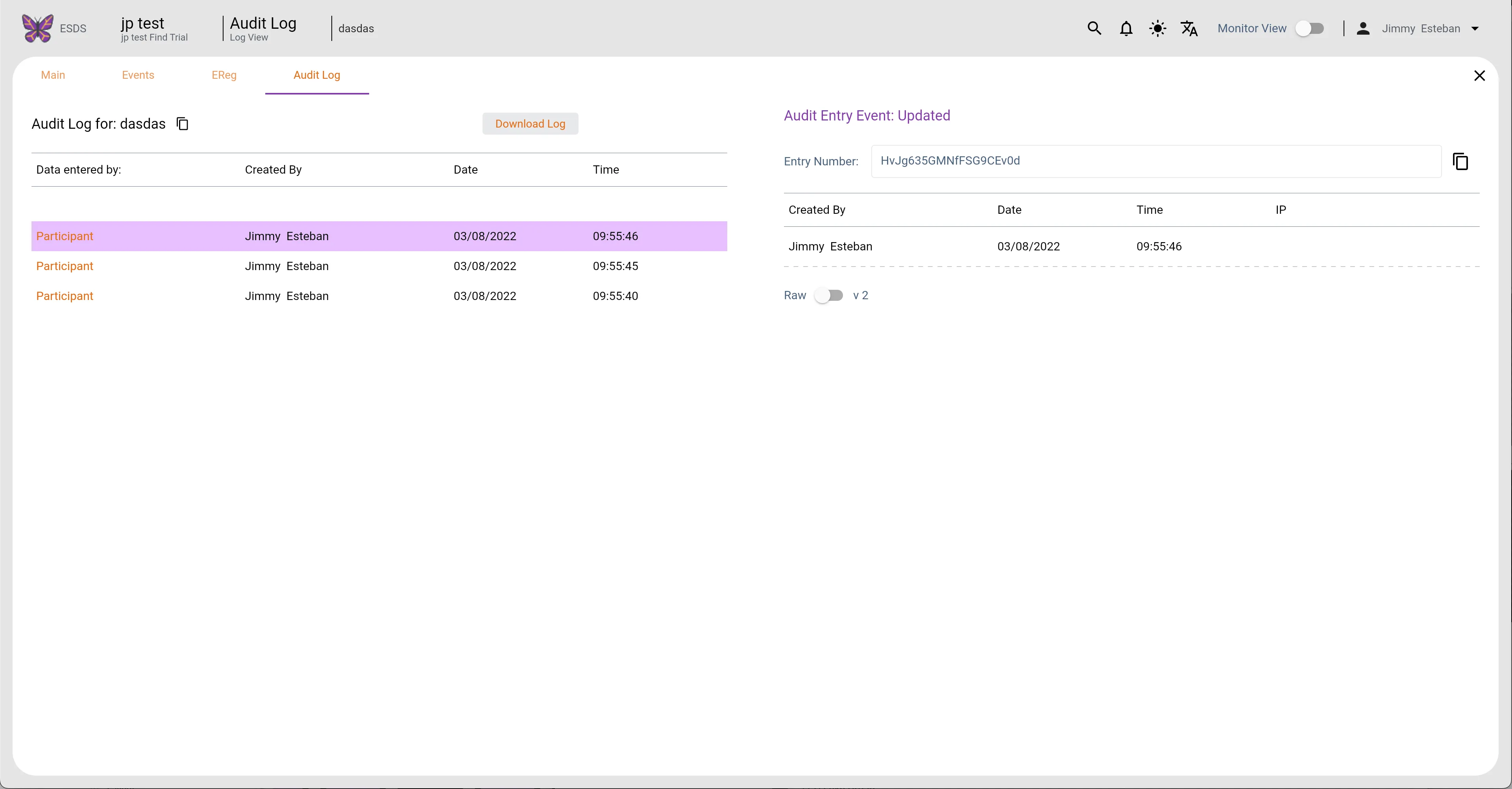1512x789 pixels.
Task: Click time 09:55:46 in entry details
Action: 1159,246
